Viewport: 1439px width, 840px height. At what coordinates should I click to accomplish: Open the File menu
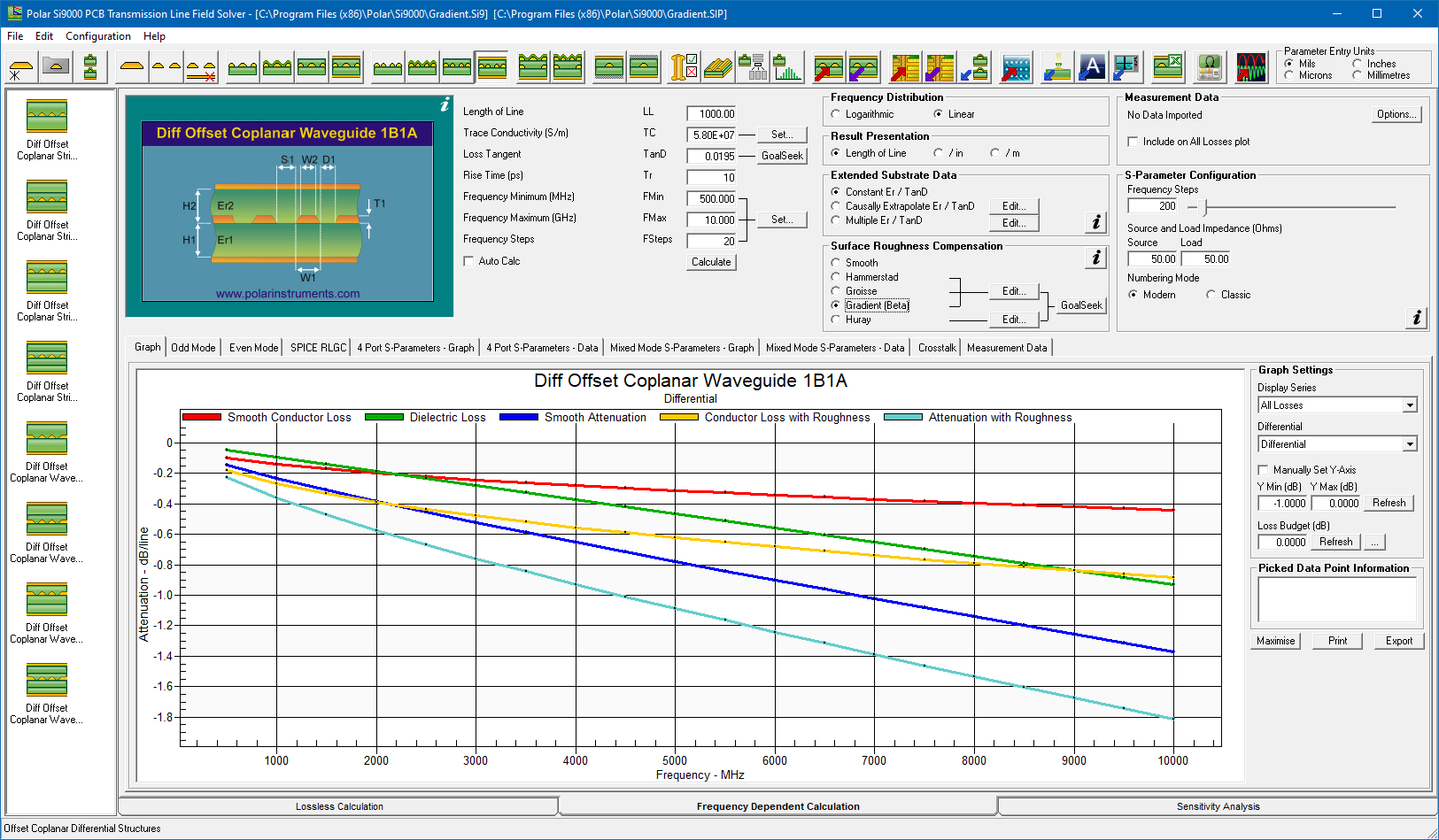coord(15,36)
